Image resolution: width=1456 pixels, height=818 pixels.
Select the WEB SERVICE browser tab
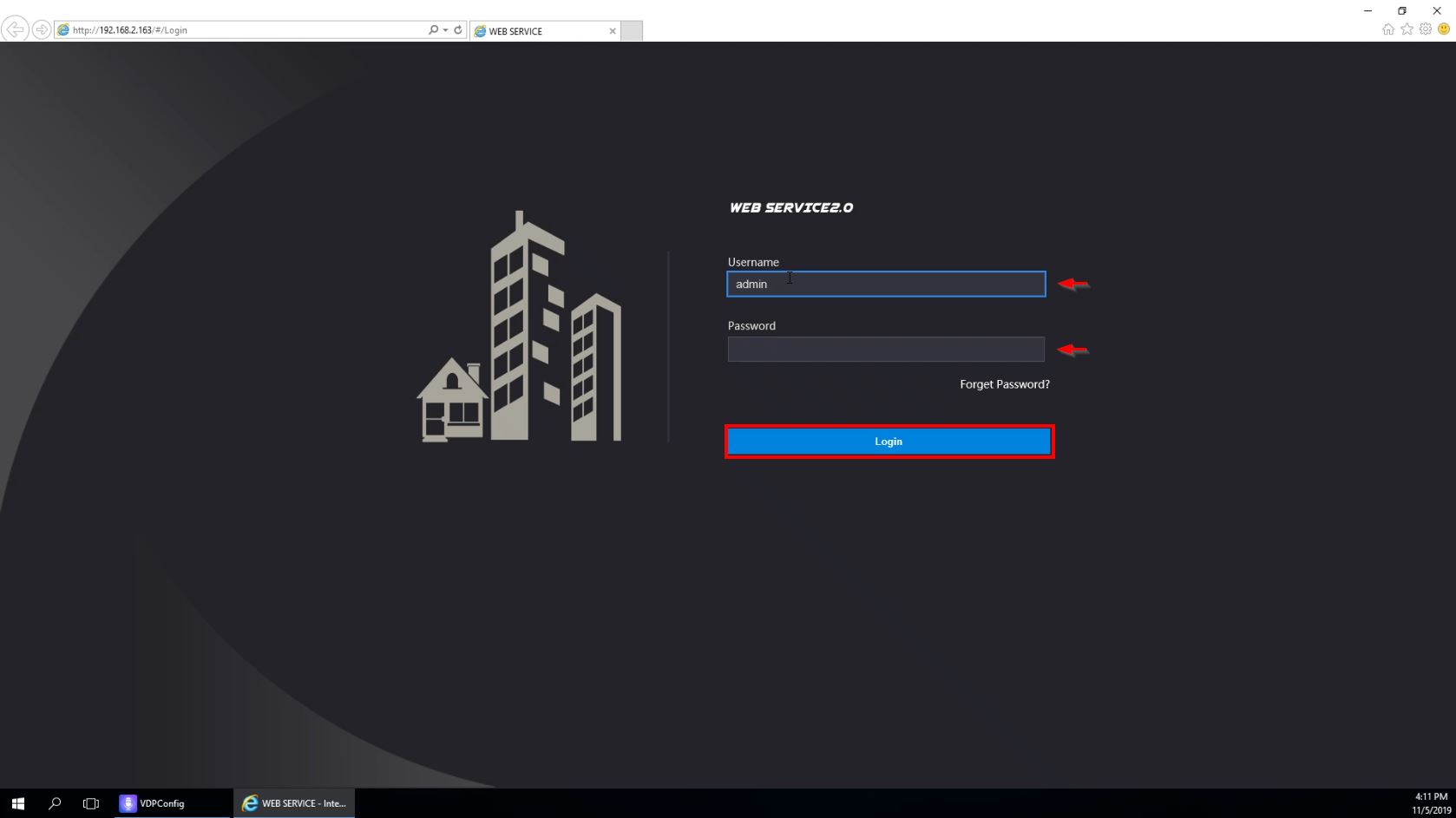click(544, 30)
